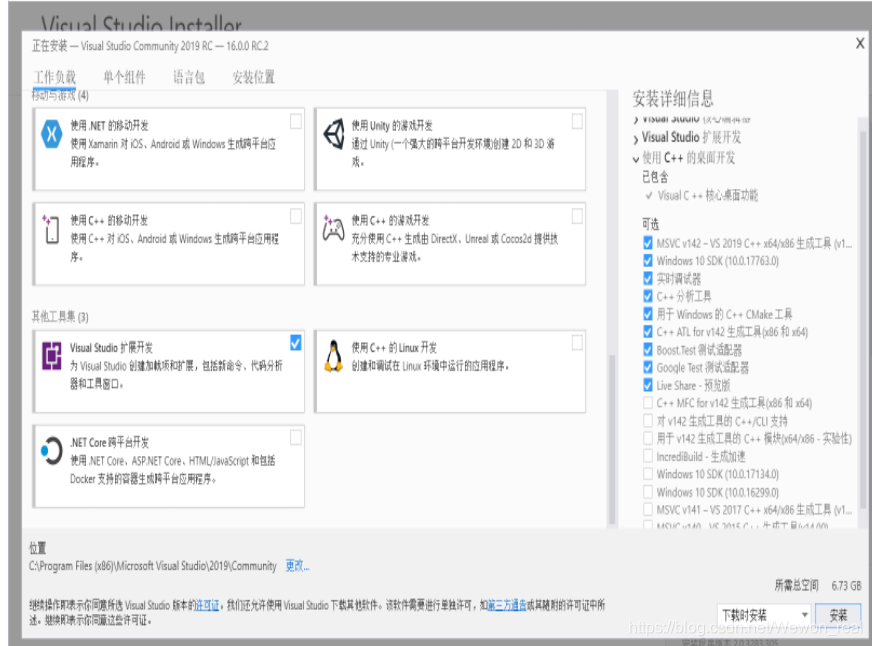Uncheck Boost.Test test adapter
This screenshot has width=872, height=646.
click(648, 350)
